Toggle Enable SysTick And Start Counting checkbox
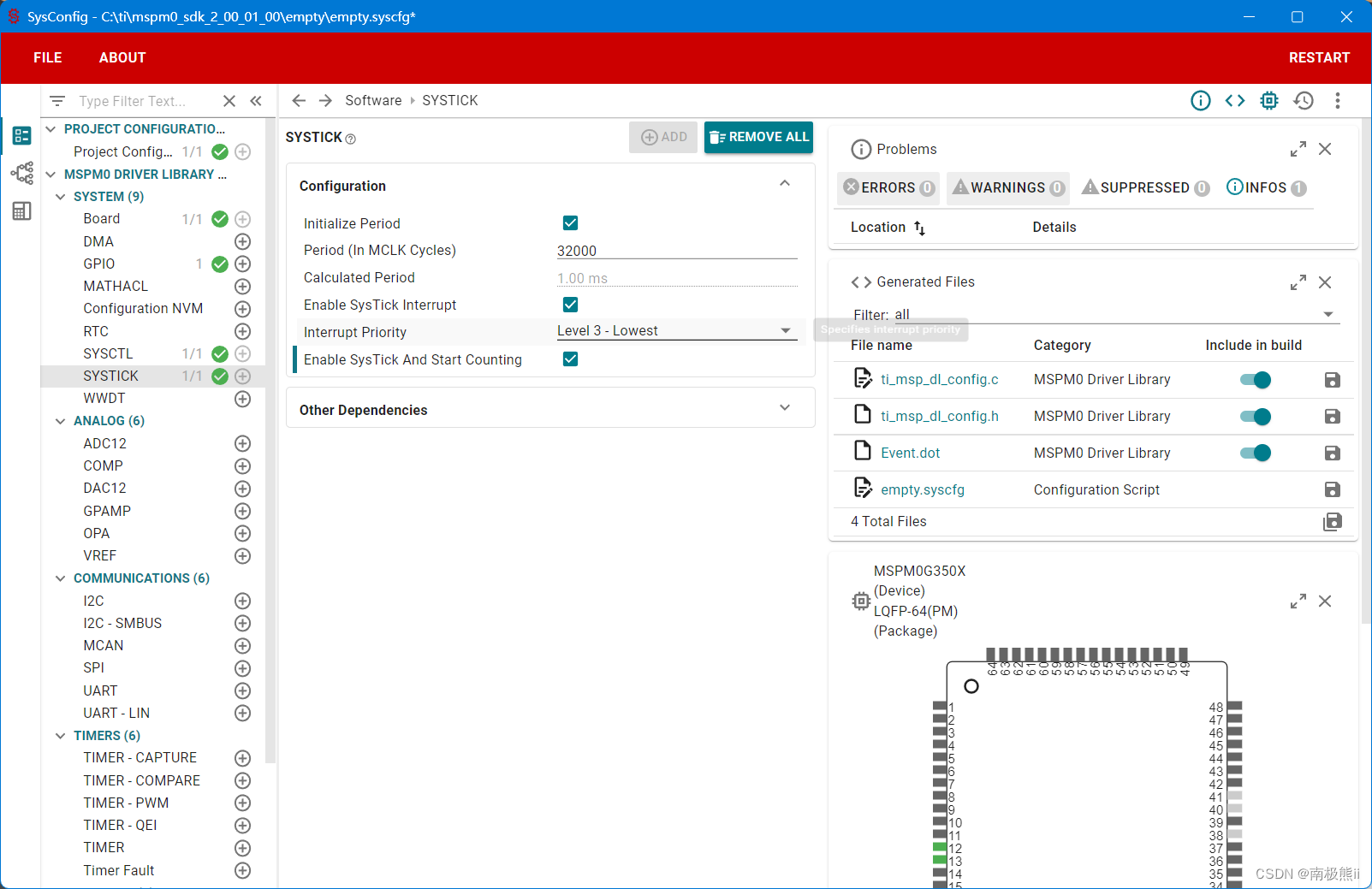The width and height of the screenshot is (1372, 889). coord(571,359)
